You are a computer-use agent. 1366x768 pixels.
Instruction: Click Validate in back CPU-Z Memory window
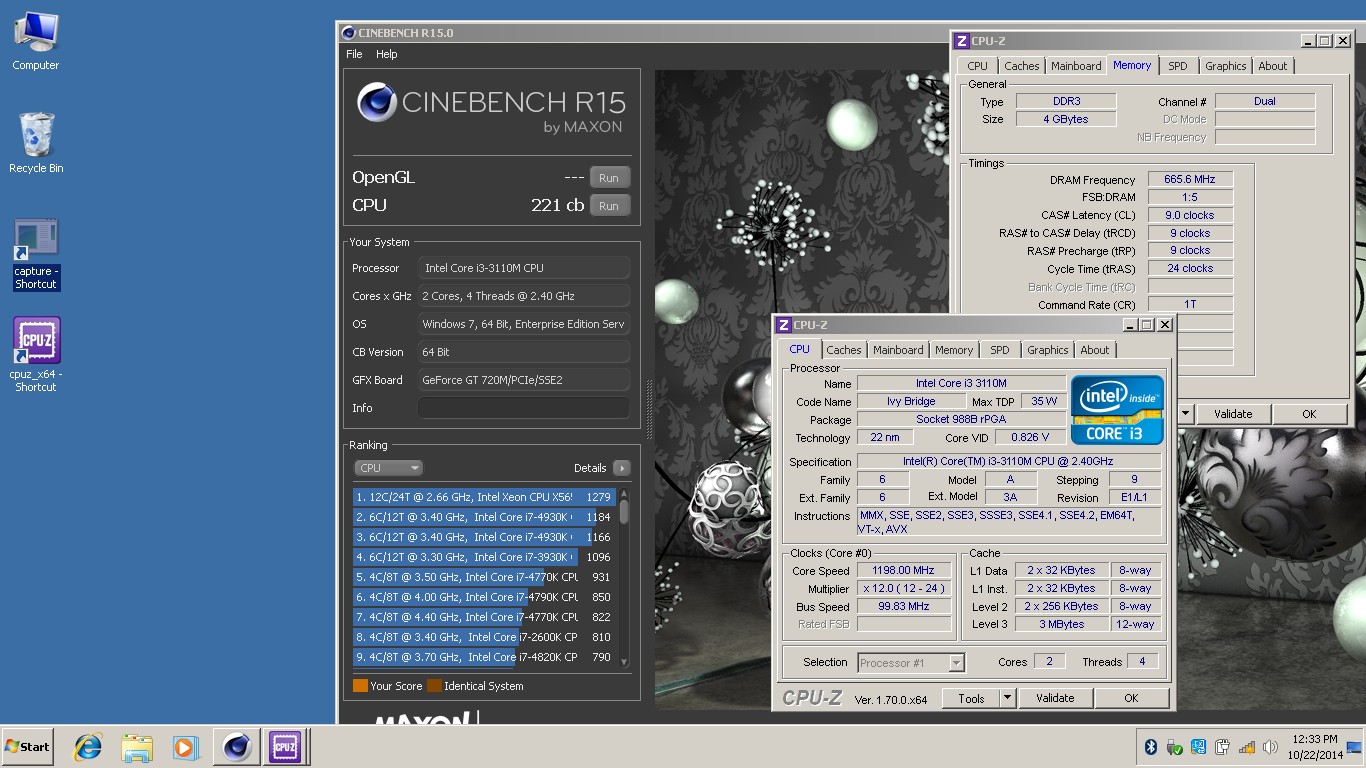(x=1233, y=414)
